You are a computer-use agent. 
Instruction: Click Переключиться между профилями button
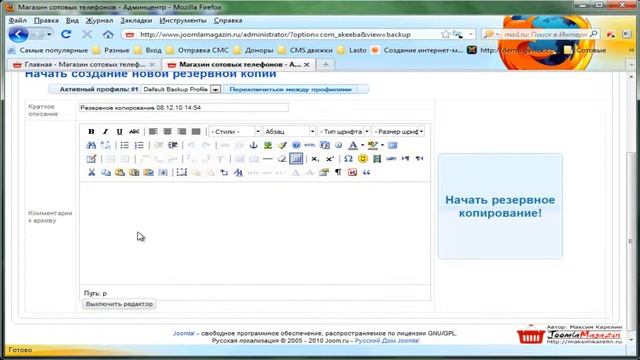click(290, 89)
